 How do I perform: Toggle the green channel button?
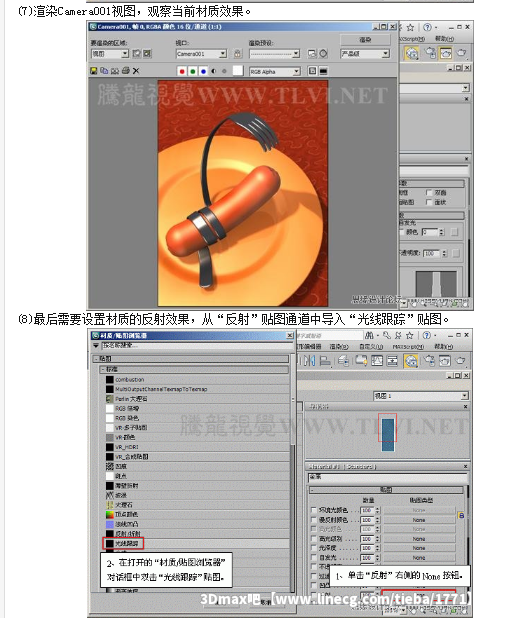click(x=192, y=71)
